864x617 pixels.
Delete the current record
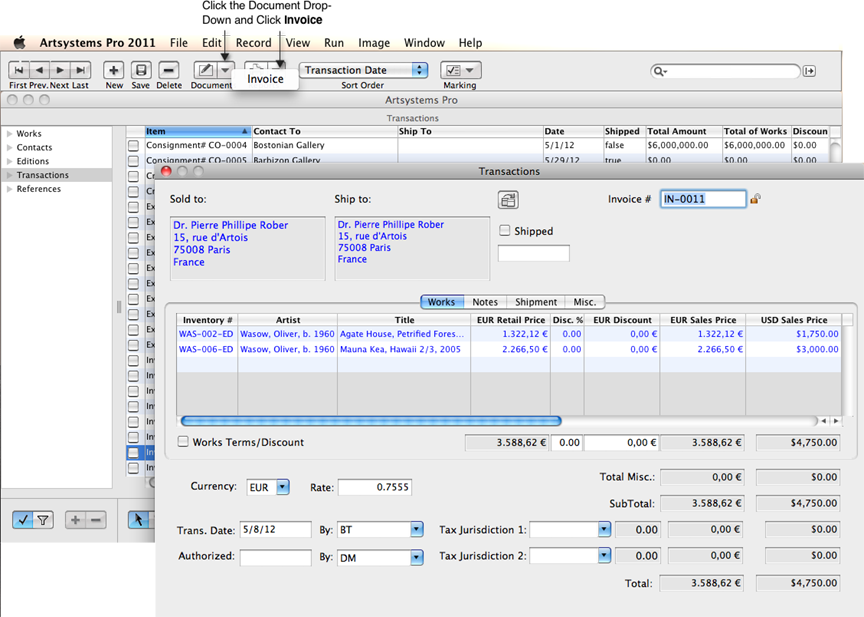(169, 71)
